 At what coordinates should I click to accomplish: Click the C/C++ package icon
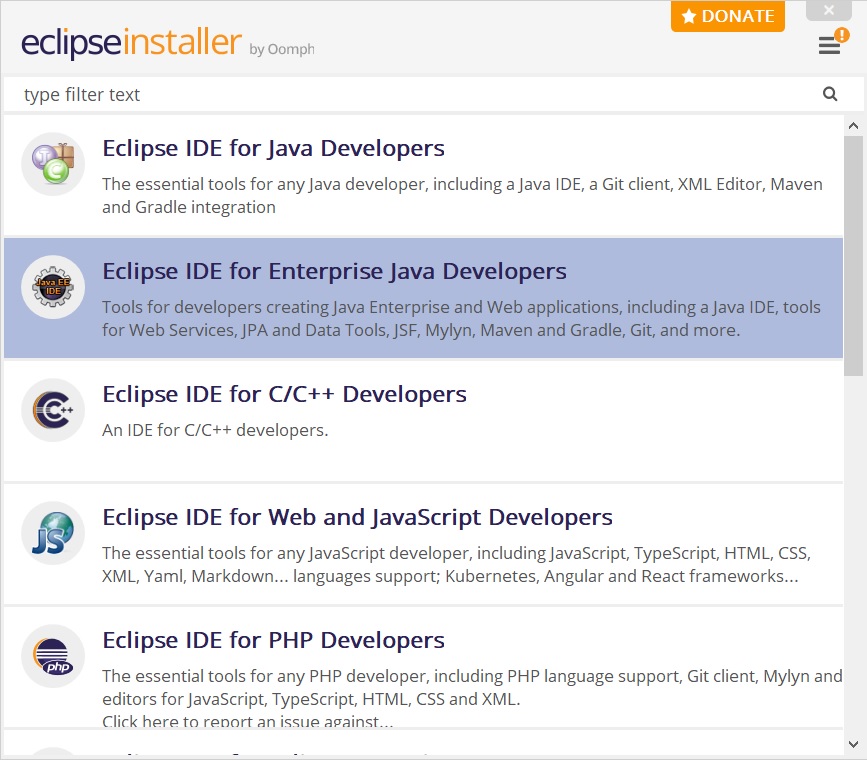pyautogui.click(x=53, y=410)
